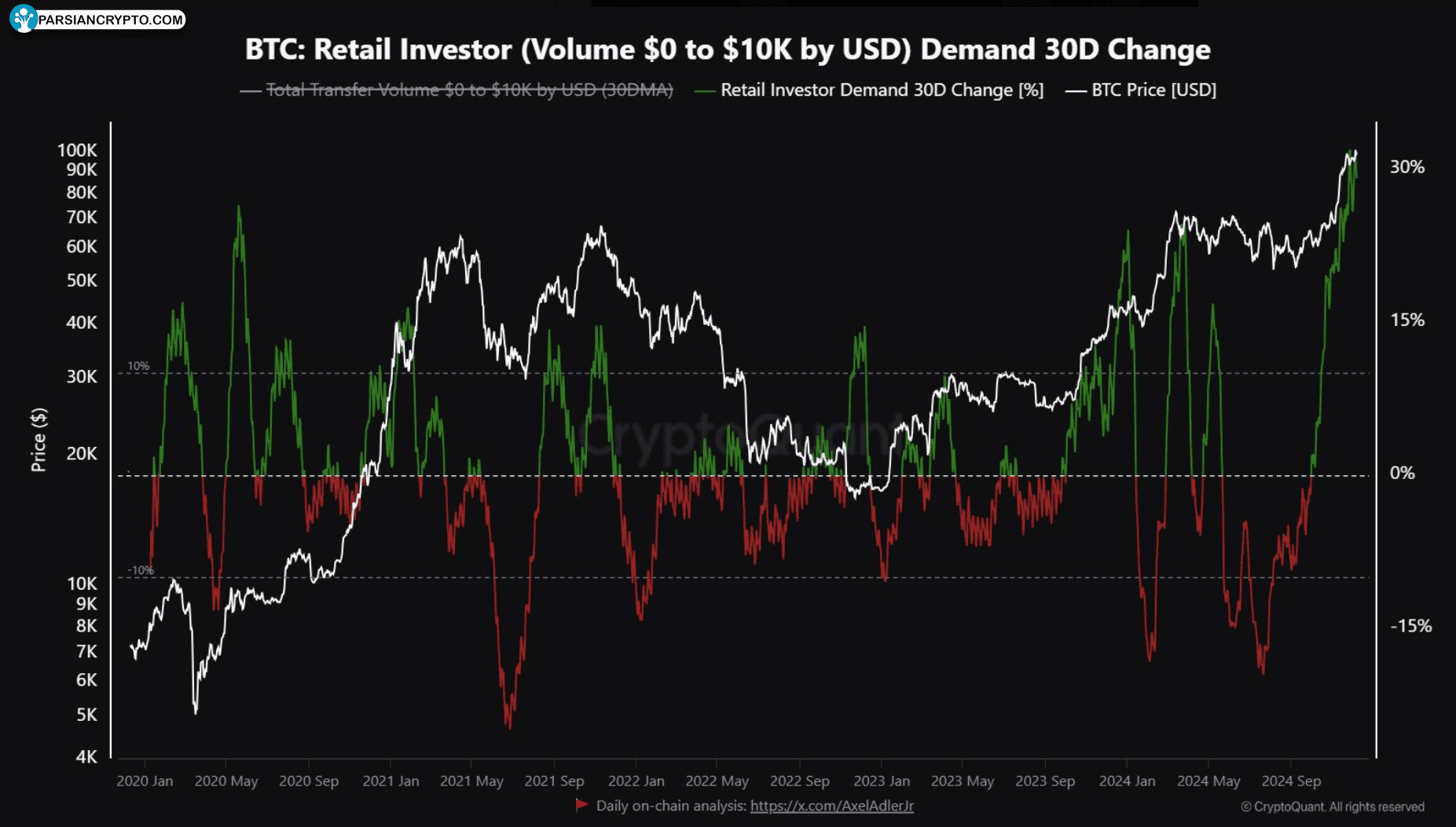
Task: Open the x.com/AxelAdlerJr link
Action: coord(832,806)
